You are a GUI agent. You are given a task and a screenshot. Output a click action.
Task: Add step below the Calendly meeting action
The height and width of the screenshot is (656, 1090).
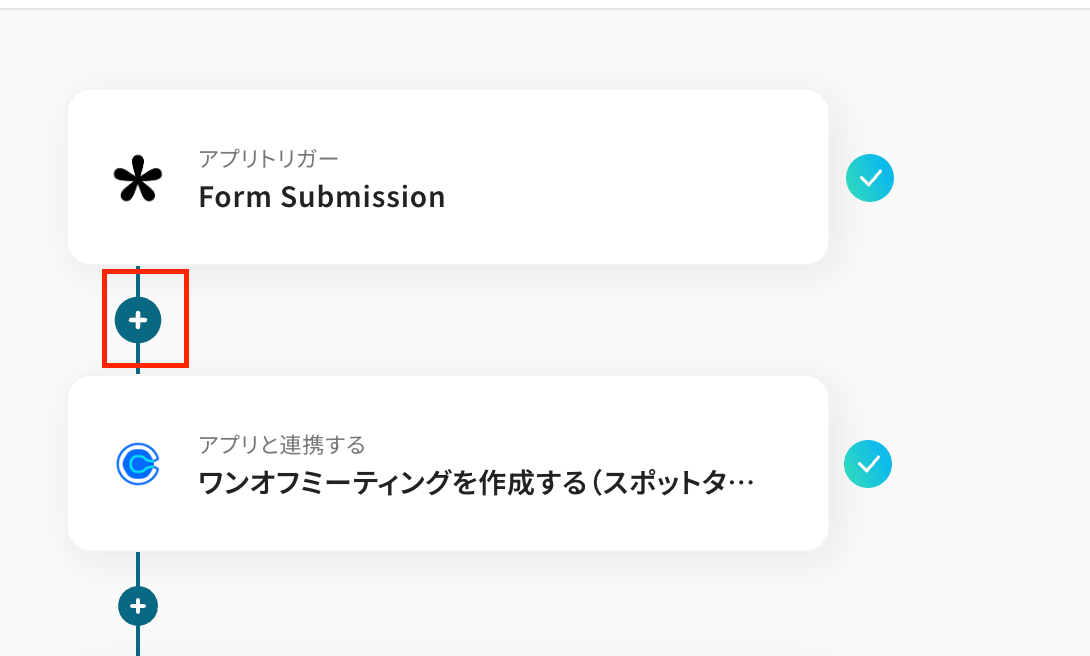click(138, 606)
